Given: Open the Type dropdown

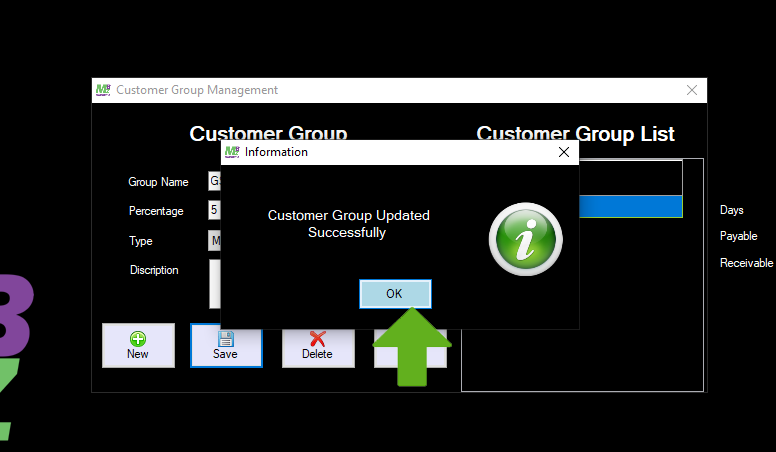Looking at the screenshot, I should pyautogui.click(x=214, y=241).
